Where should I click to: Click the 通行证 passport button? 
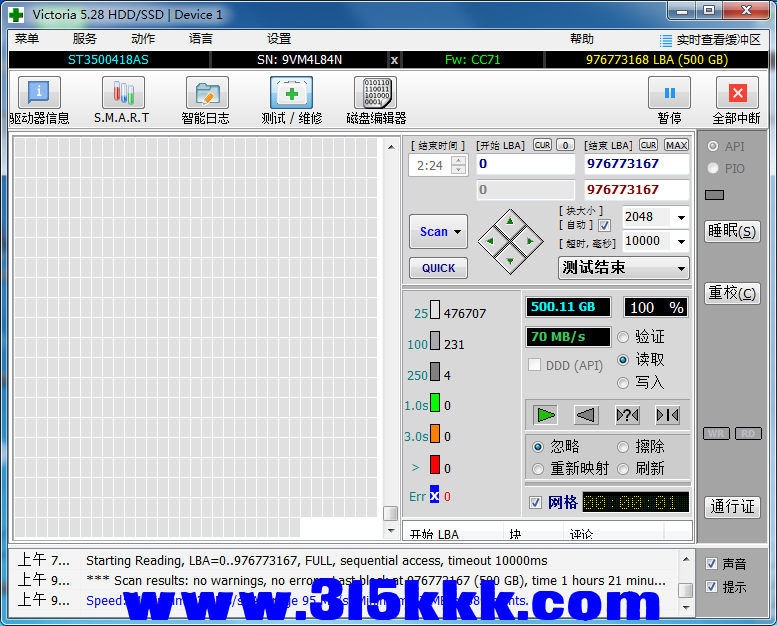coord(732,507)
